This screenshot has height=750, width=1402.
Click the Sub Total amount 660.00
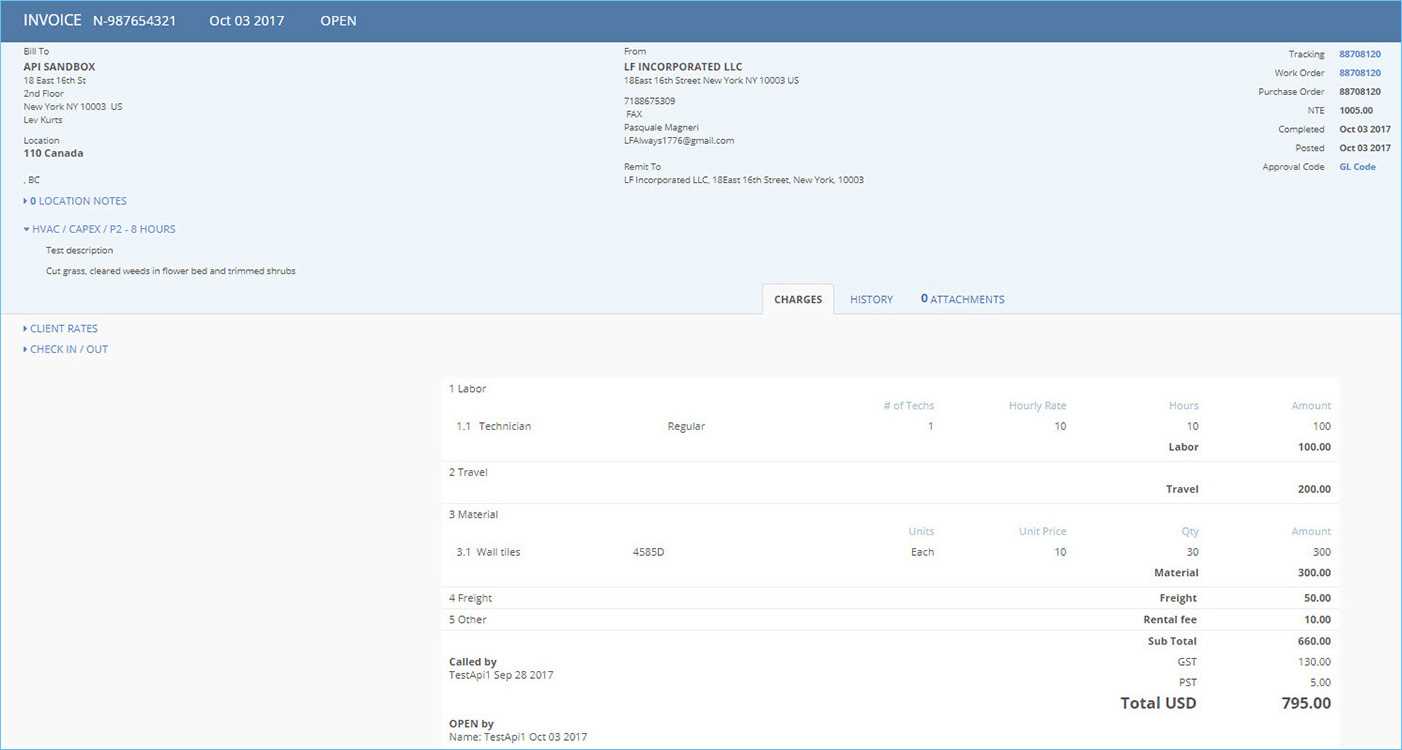click(x=1314, y=641)
